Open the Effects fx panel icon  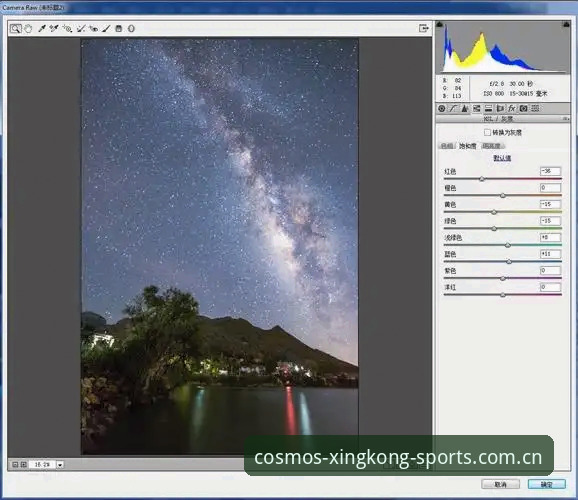point(512,108)
